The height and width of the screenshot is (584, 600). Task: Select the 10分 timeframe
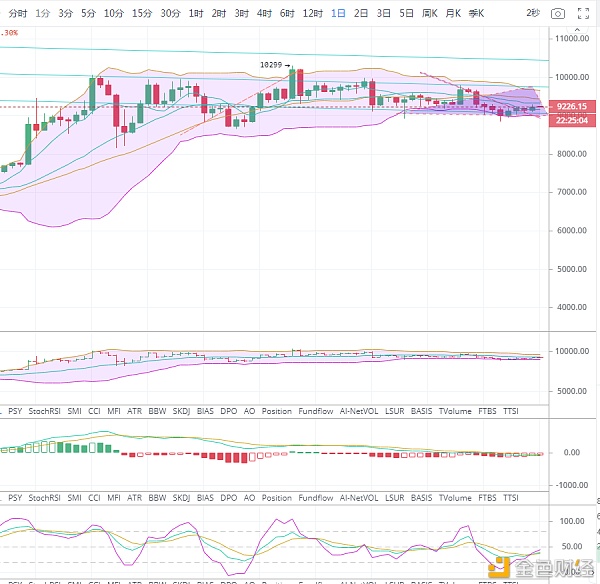pos(114,13)
